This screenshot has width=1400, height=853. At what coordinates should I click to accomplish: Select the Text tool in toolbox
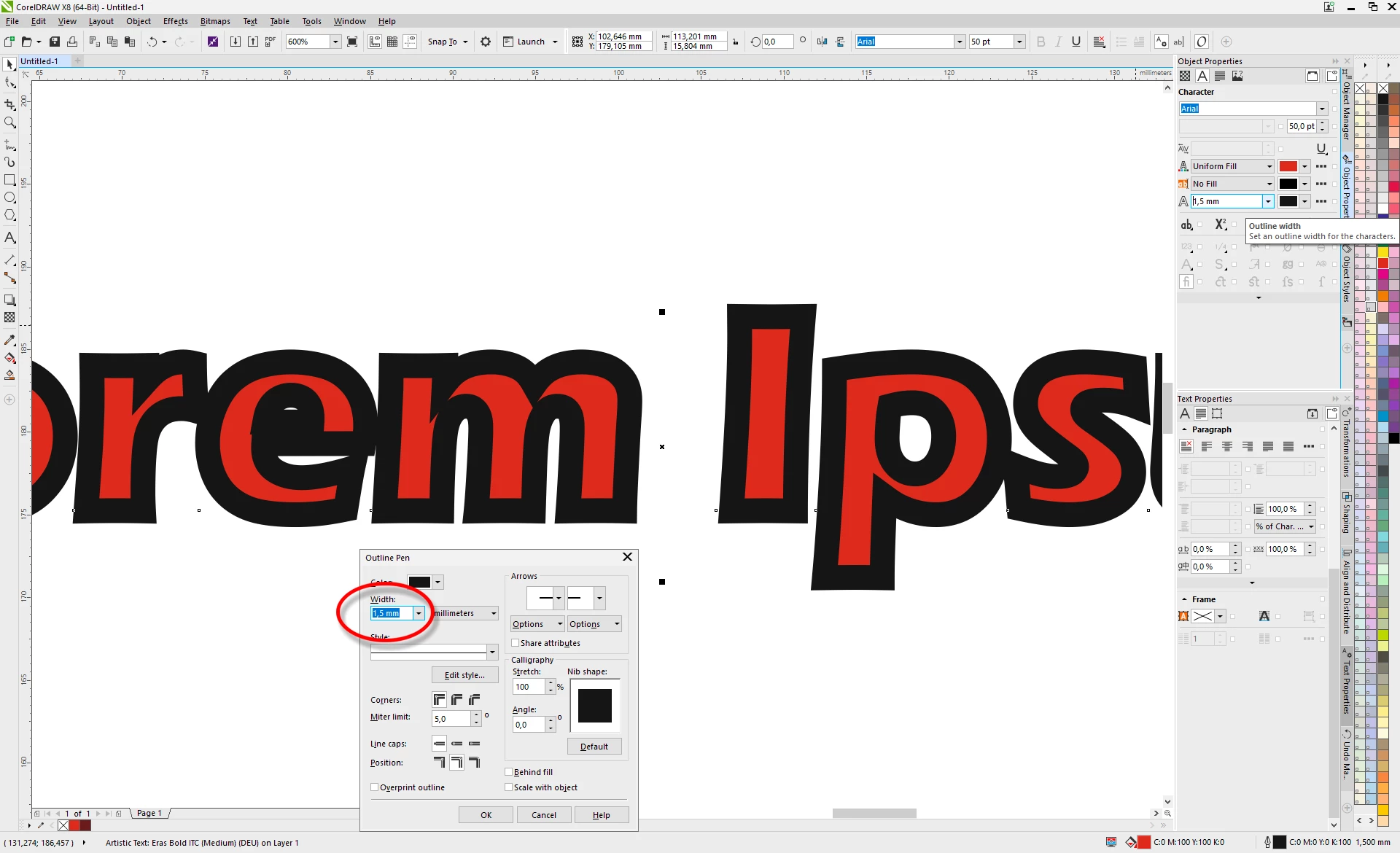[x=10, y=238]
